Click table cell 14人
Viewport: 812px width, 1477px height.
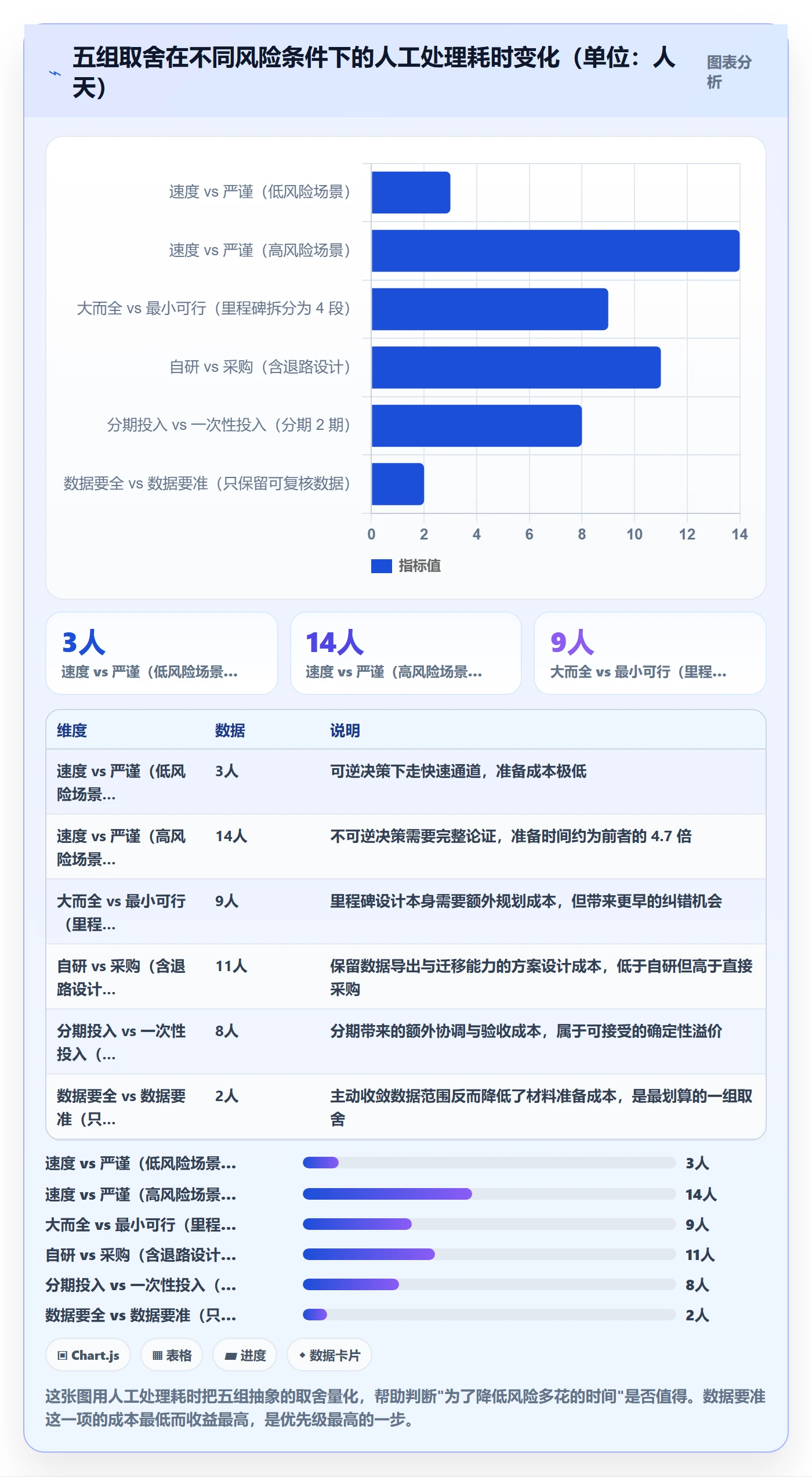click(x=231, y=836)
